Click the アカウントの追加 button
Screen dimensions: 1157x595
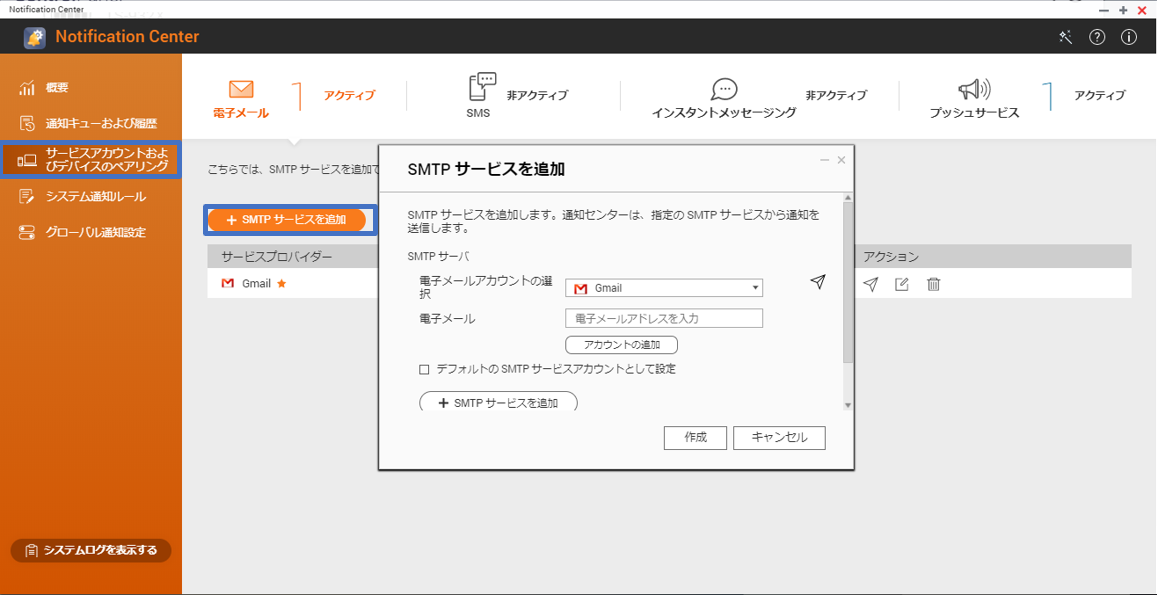(x=621, y=345)
